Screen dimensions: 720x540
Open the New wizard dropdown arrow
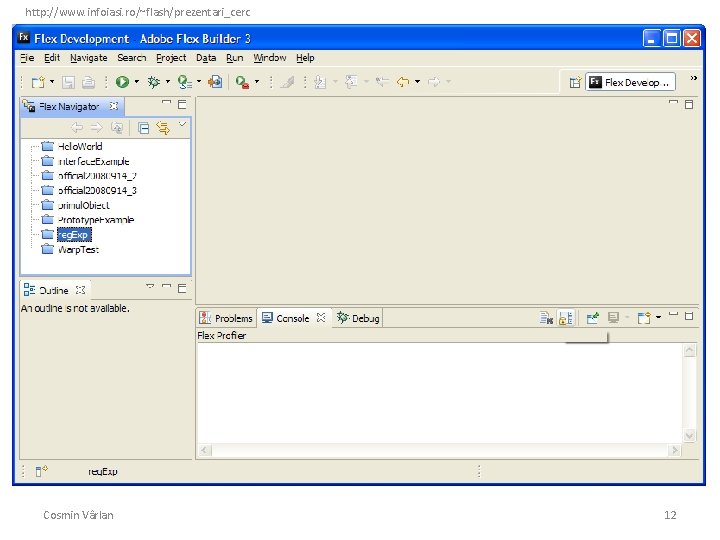[52, 82]
